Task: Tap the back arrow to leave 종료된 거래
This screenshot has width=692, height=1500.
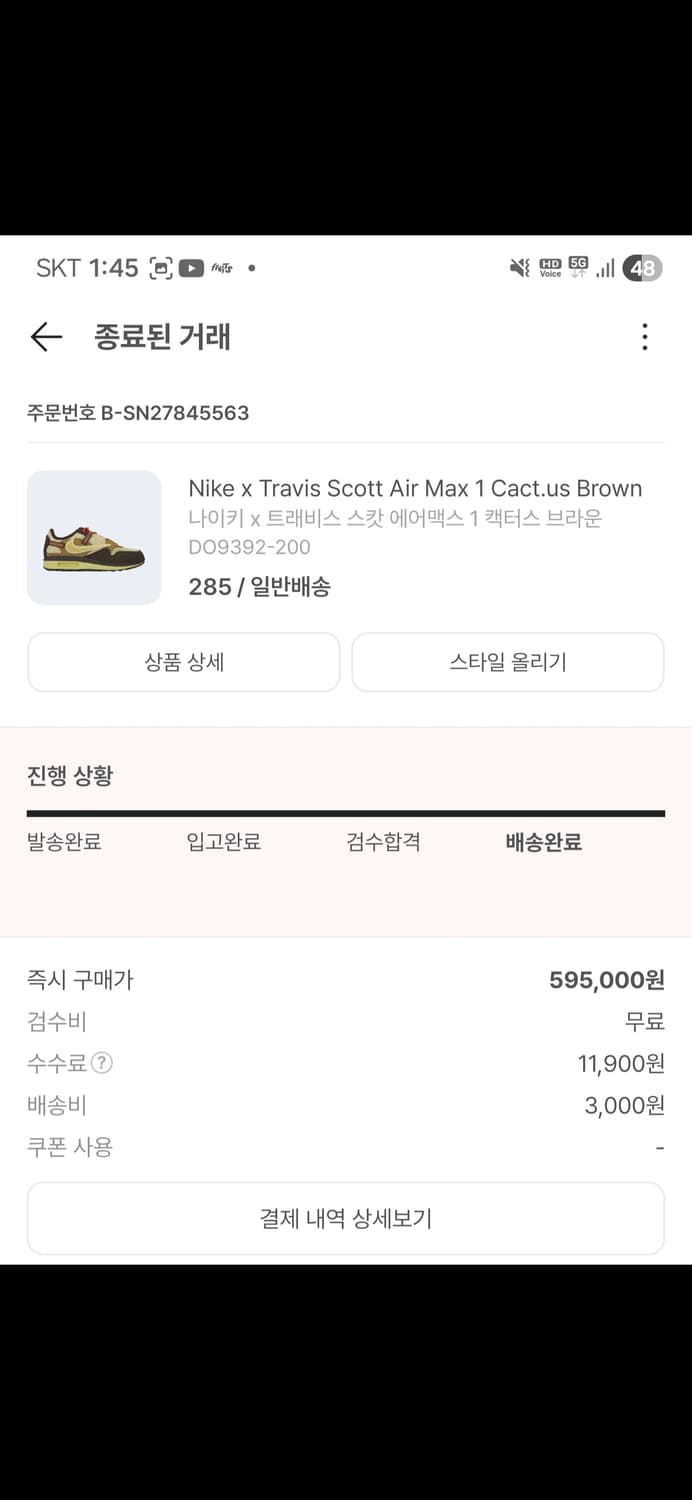Action: pos(45,337)
